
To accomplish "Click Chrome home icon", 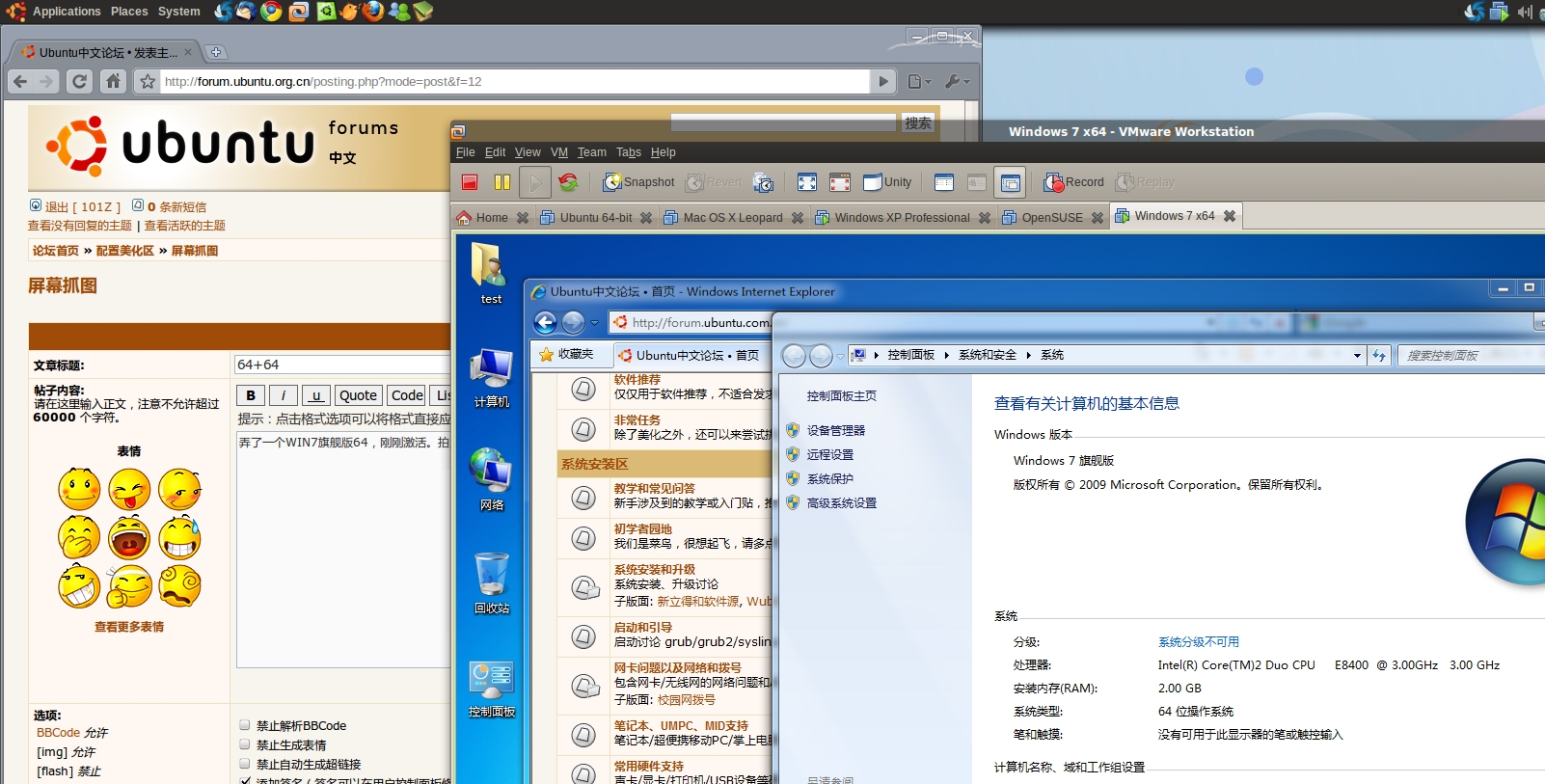I will pyautogui.click(x=113, y=81).
